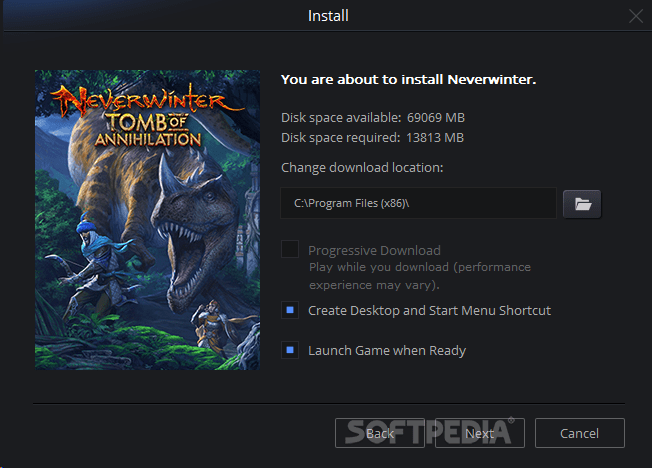The image size is (652, 468).
Task: Click Neverwinter Tomb of Annihilation cover art
Action: pos(148,220)
